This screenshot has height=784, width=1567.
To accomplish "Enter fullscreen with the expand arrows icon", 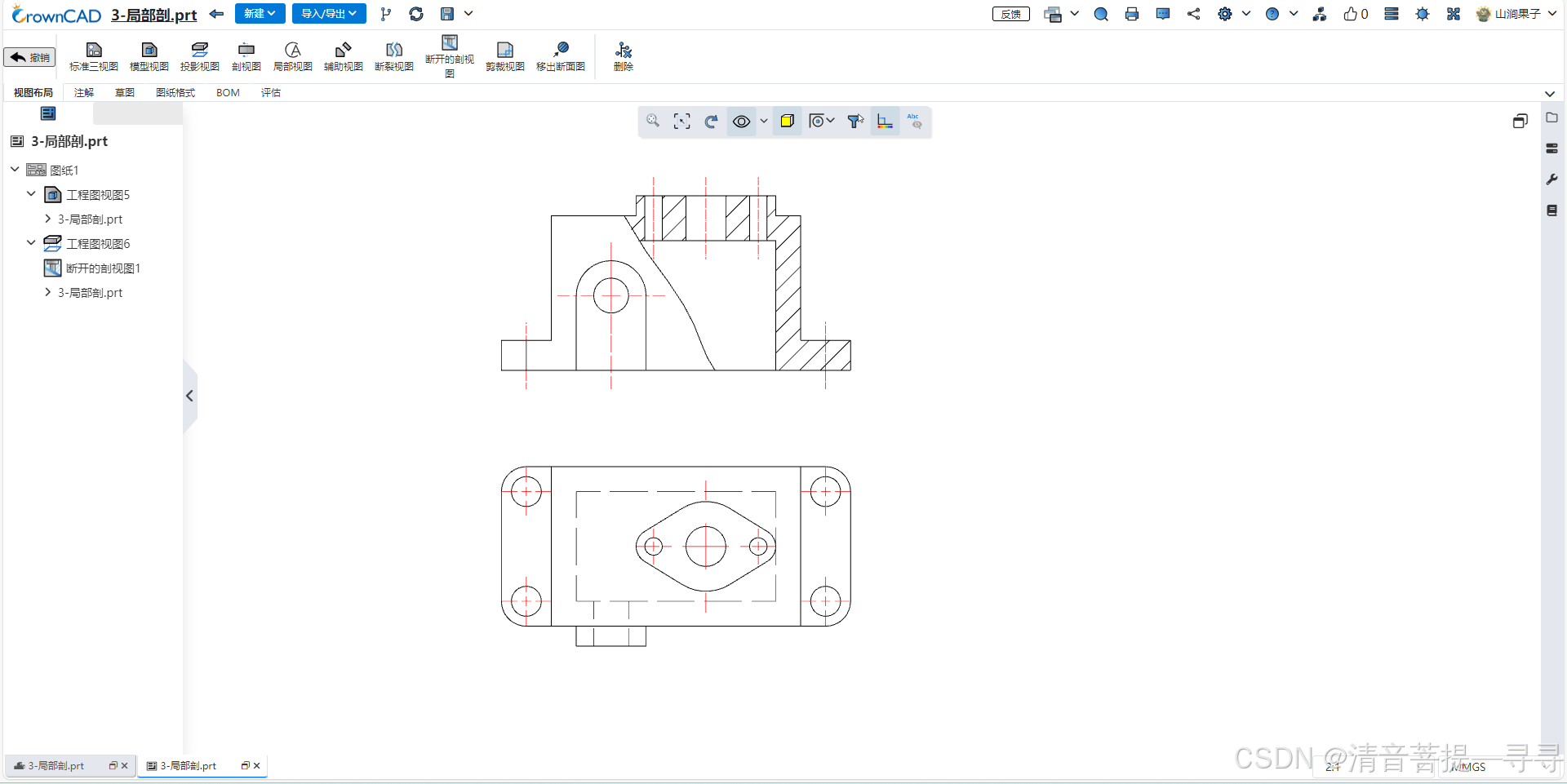I will point(1454,14).
